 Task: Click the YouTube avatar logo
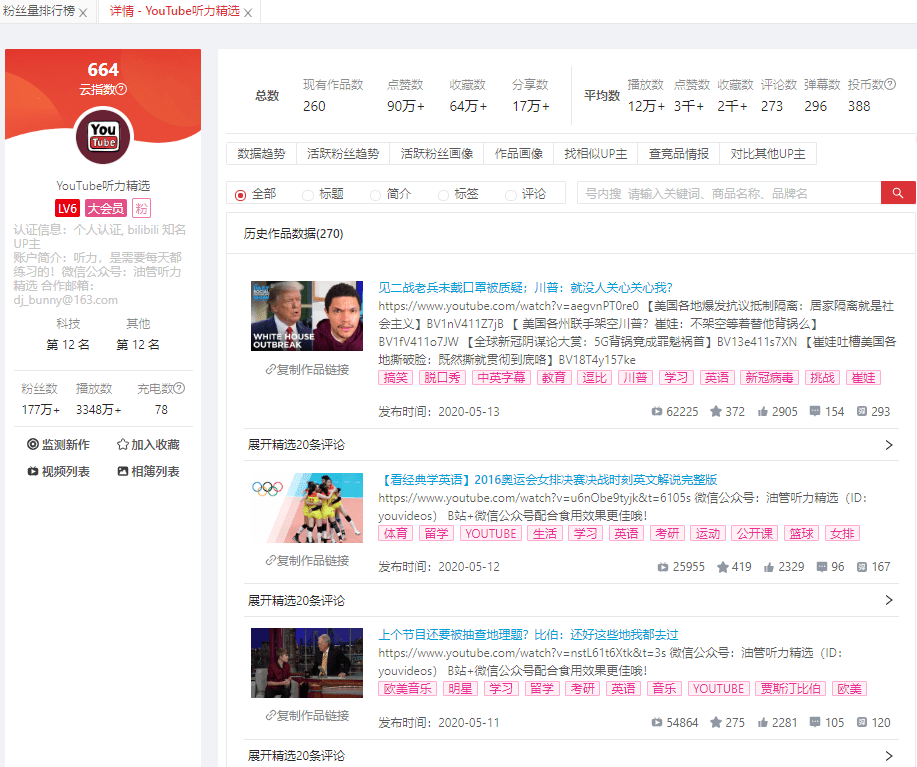click(104, 136)
